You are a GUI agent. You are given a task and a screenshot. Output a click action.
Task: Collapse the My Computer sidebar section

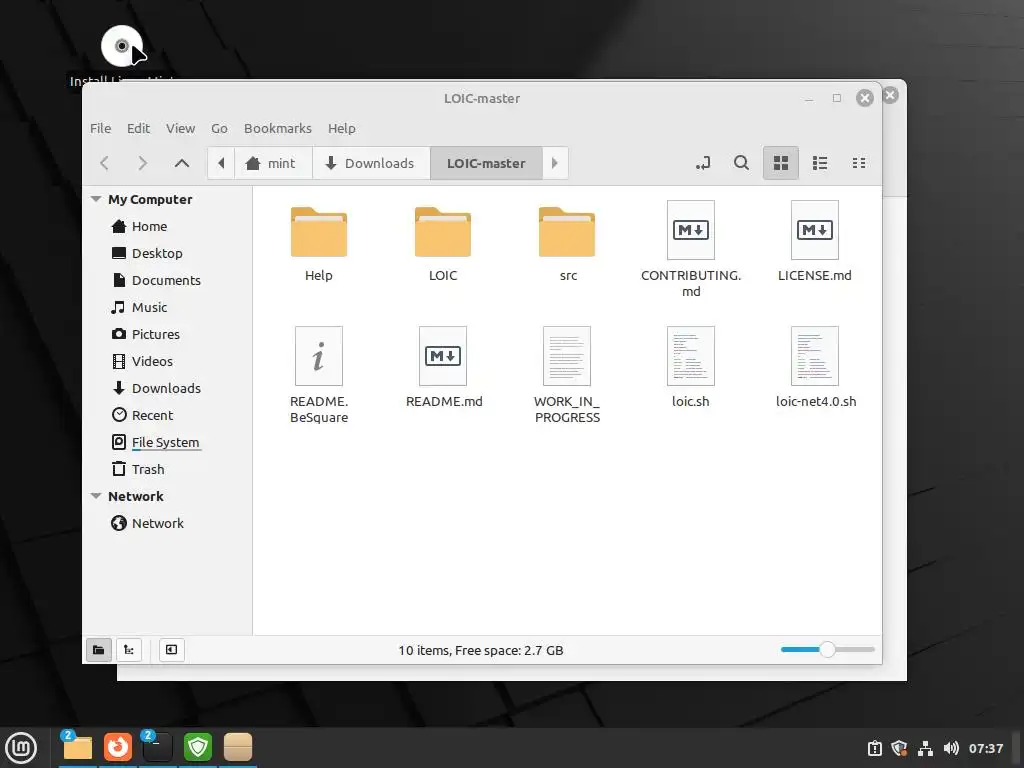pos(96,199)
